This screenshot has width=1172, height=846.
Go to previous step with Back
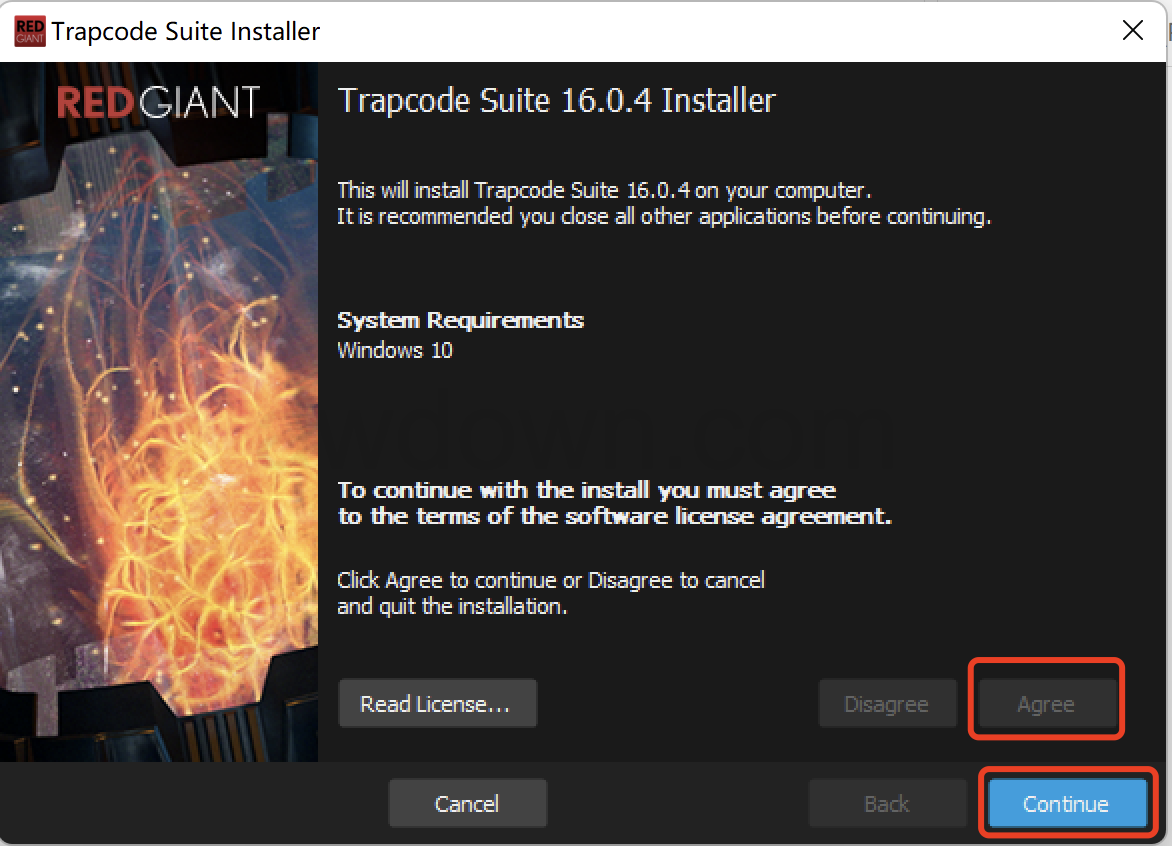[886, 804]
